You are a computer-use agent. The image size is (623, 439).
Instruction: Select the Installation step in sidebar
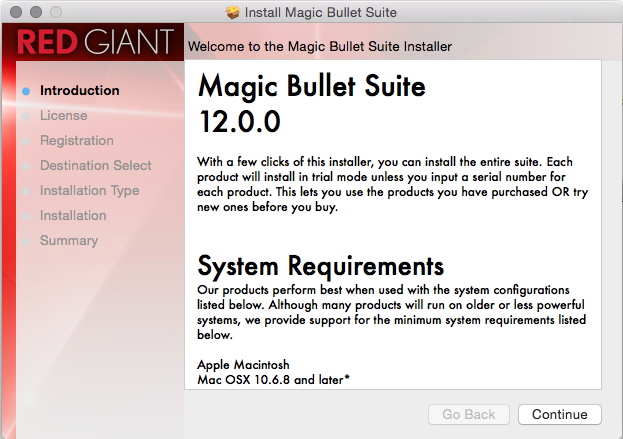[x=73, y=215]
